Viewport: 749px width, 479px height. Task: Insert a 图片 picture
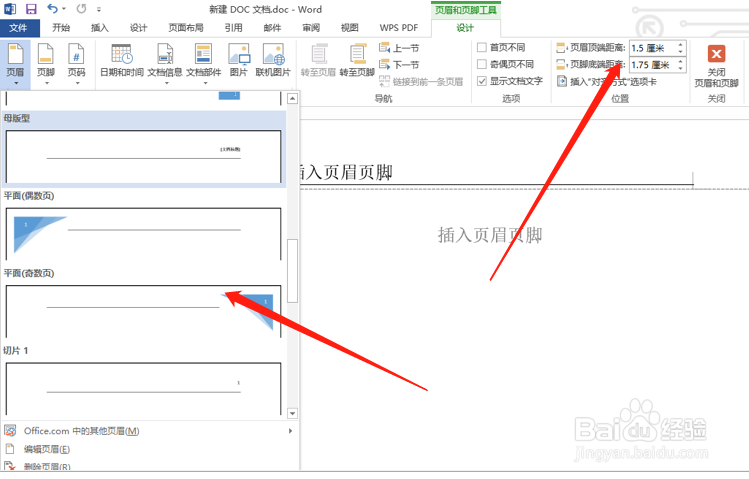click(x=238, y=61)
